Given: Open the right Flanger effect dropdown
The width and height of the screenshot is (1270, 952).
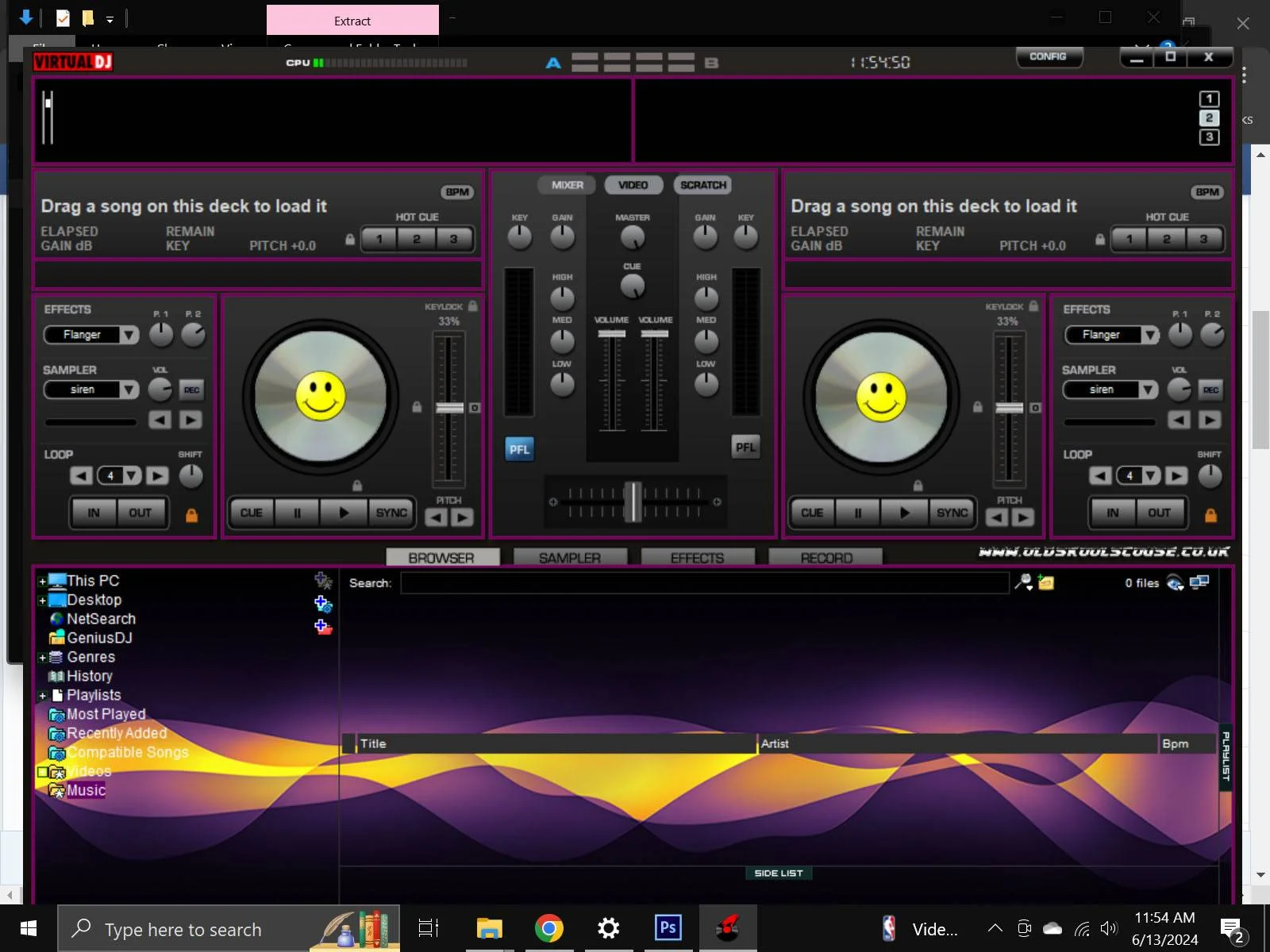Looking at the screenshot, I should 1149,335.
